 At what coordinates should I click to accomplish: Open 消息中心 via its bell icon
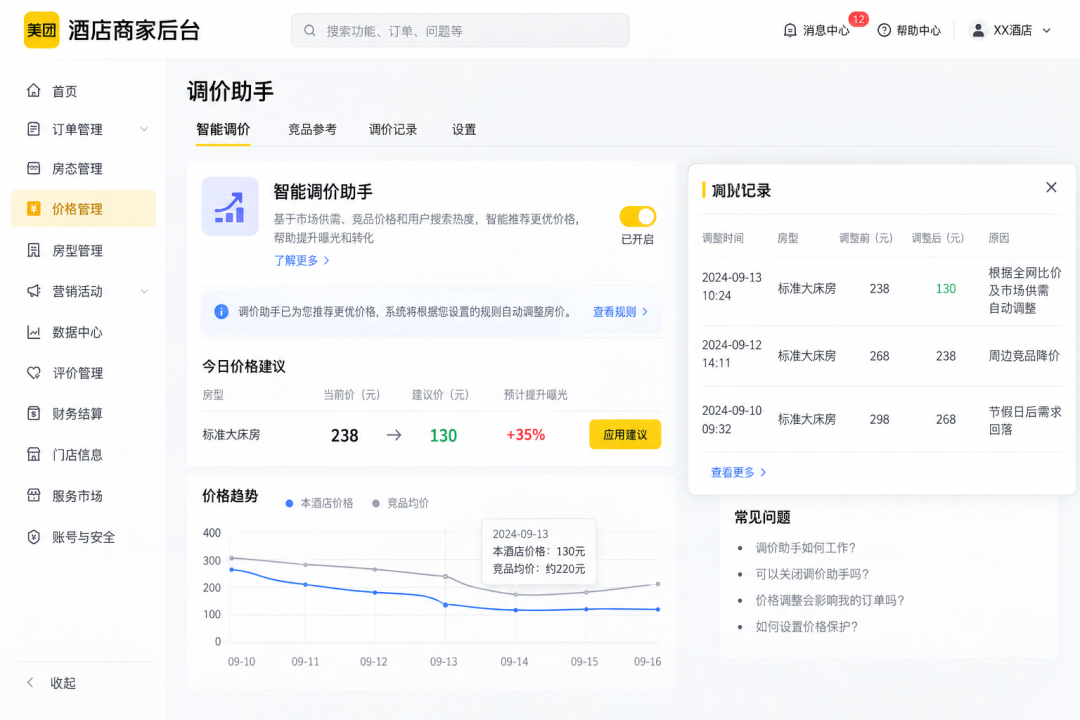[790, 30]
